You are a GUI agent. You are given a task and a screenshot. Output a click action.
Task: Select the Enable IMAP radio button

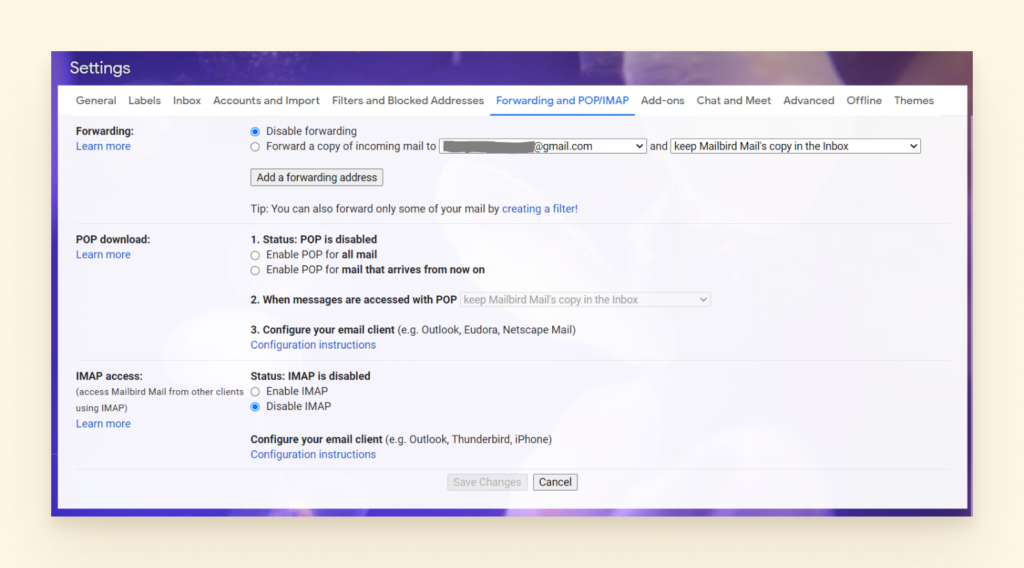coord(255,392)
